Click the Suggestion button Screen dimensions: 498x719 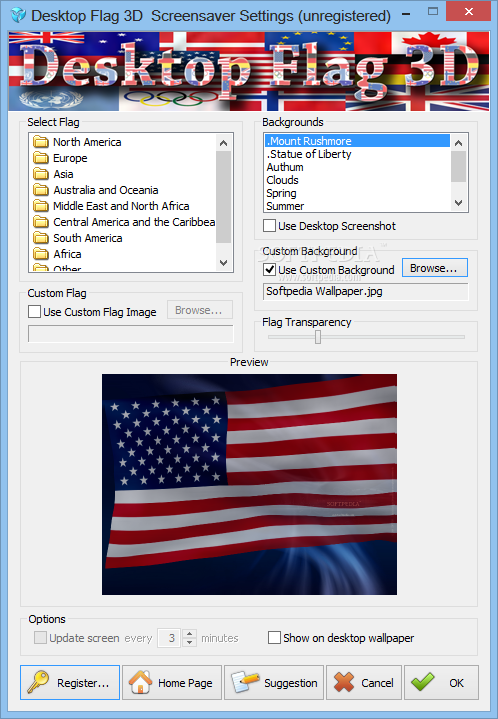[x=274, y=683]
